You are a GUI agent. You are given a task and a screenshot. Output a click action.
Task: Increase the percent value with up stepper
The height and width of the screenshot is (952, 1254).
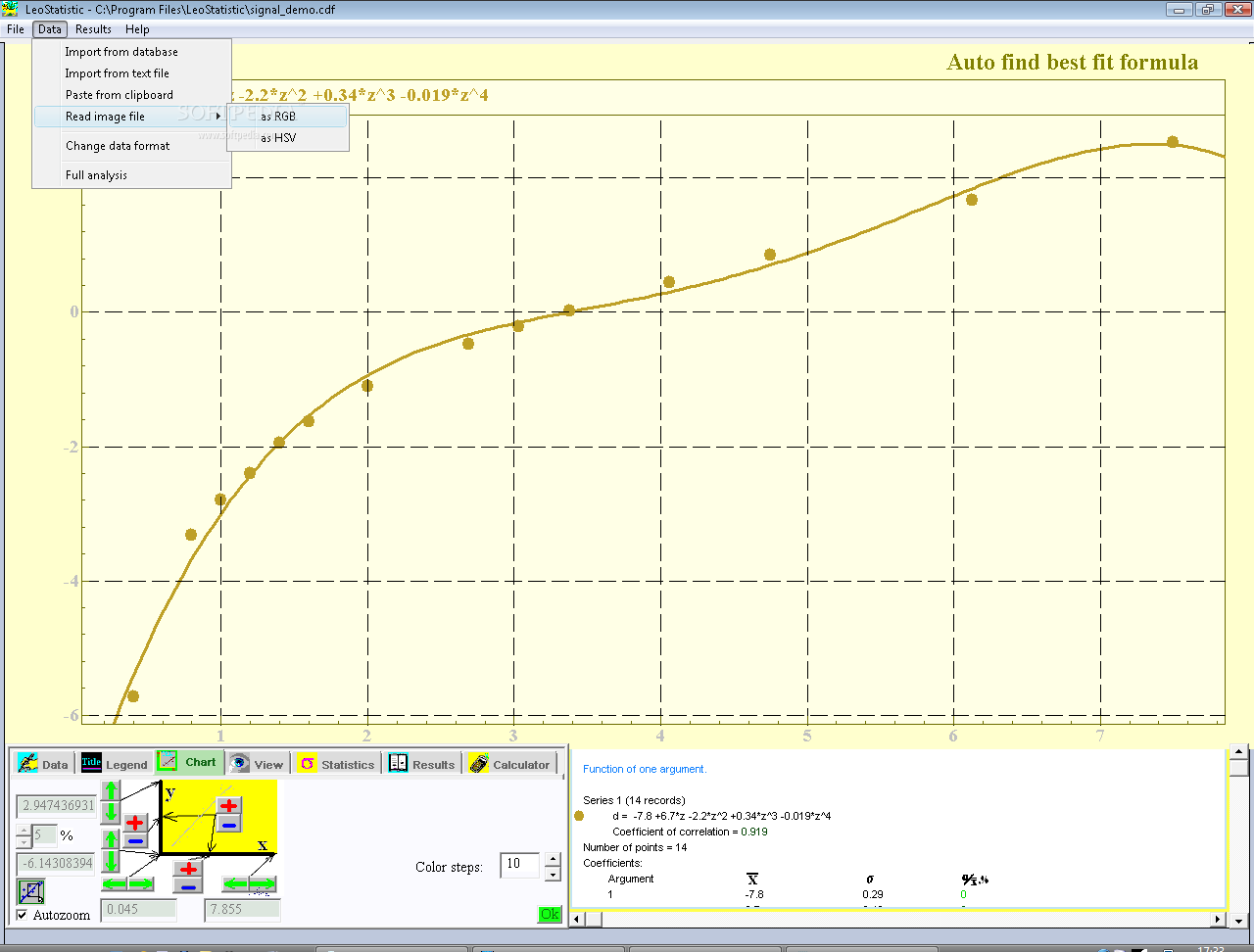(x=24, y=831)
